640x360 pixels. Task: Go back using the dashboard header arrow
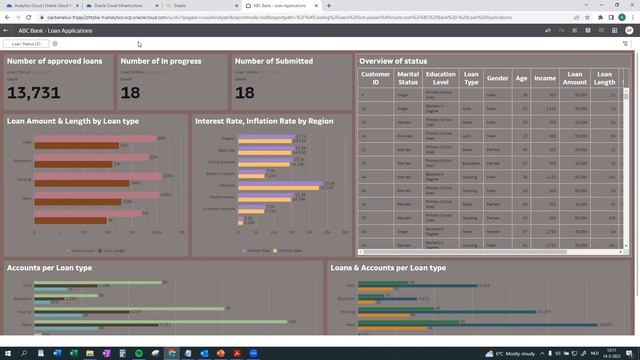pos(6,31)
